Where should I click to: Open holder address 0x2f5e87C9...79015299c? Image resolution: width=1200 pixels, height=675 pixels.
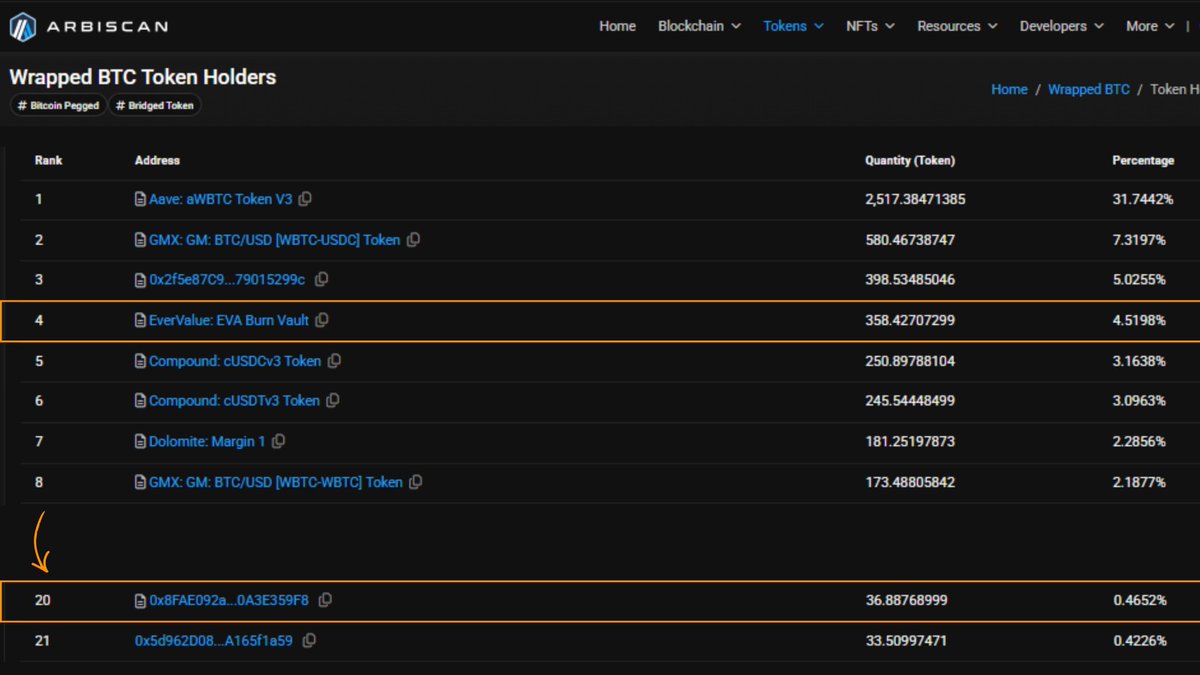pyautogui.click(x=228, y=280)
